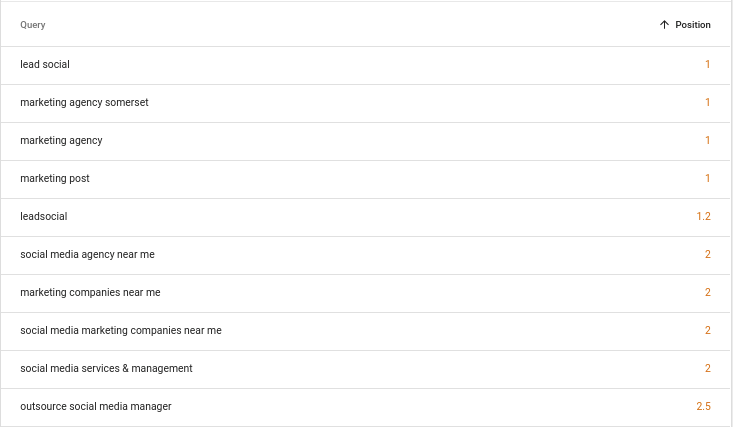Select 'social media agency near me' query

87,254
